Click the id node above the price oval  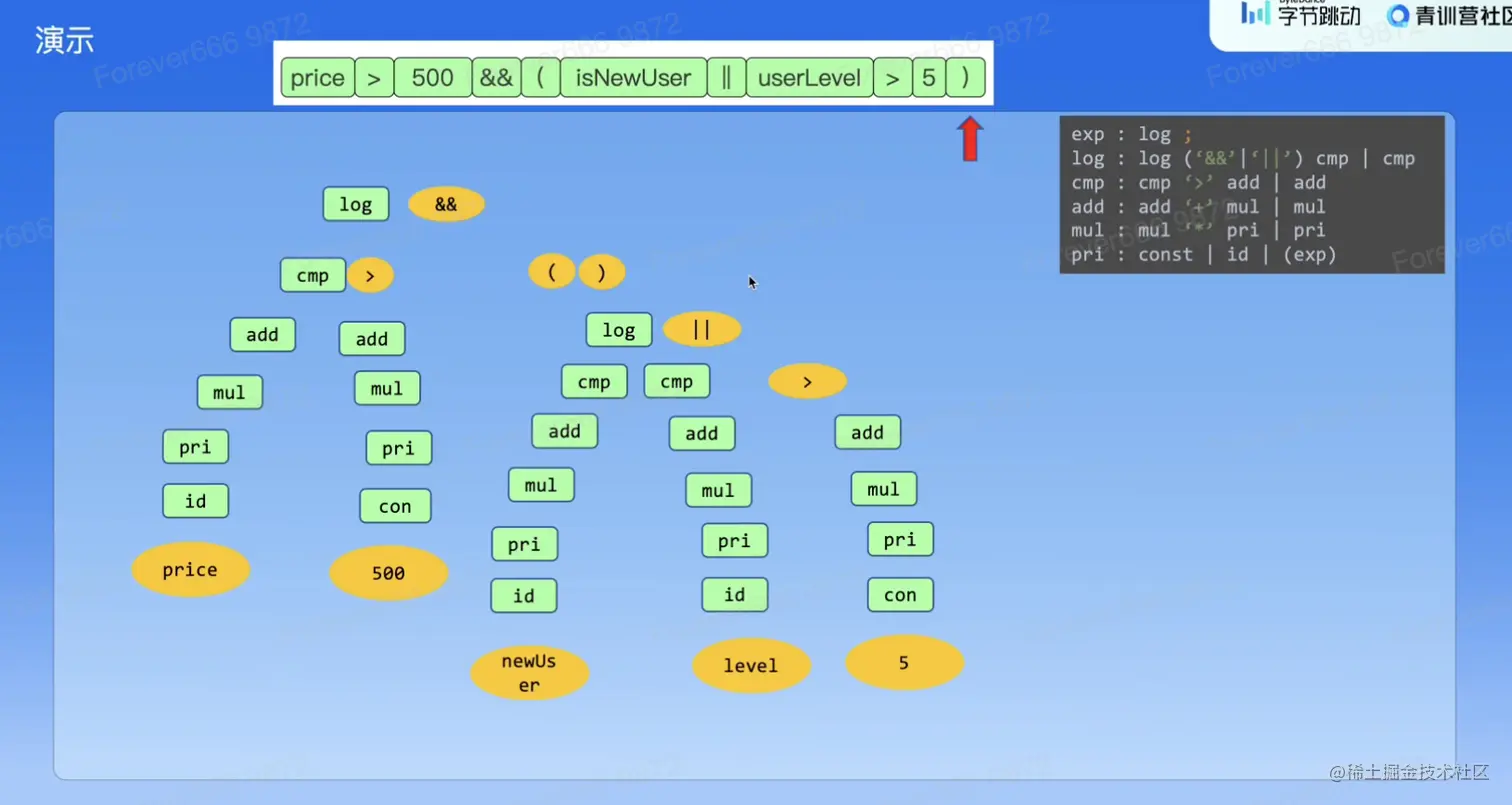click(196, 501)
